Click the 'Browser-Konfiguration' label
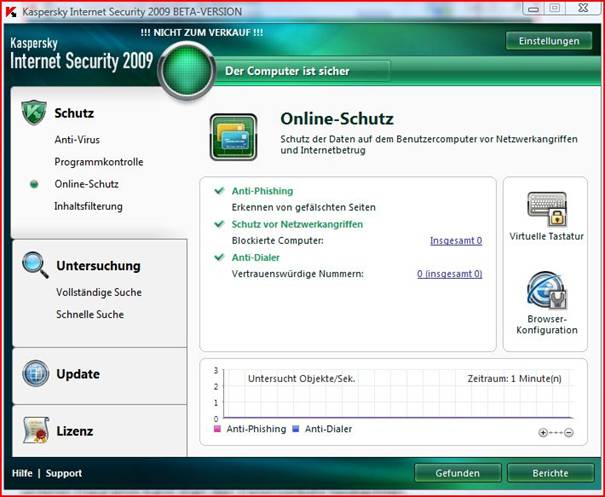Image resolution: width=605 pixels, height=497 pixels. pyautogui.click(x=547, y=325)
